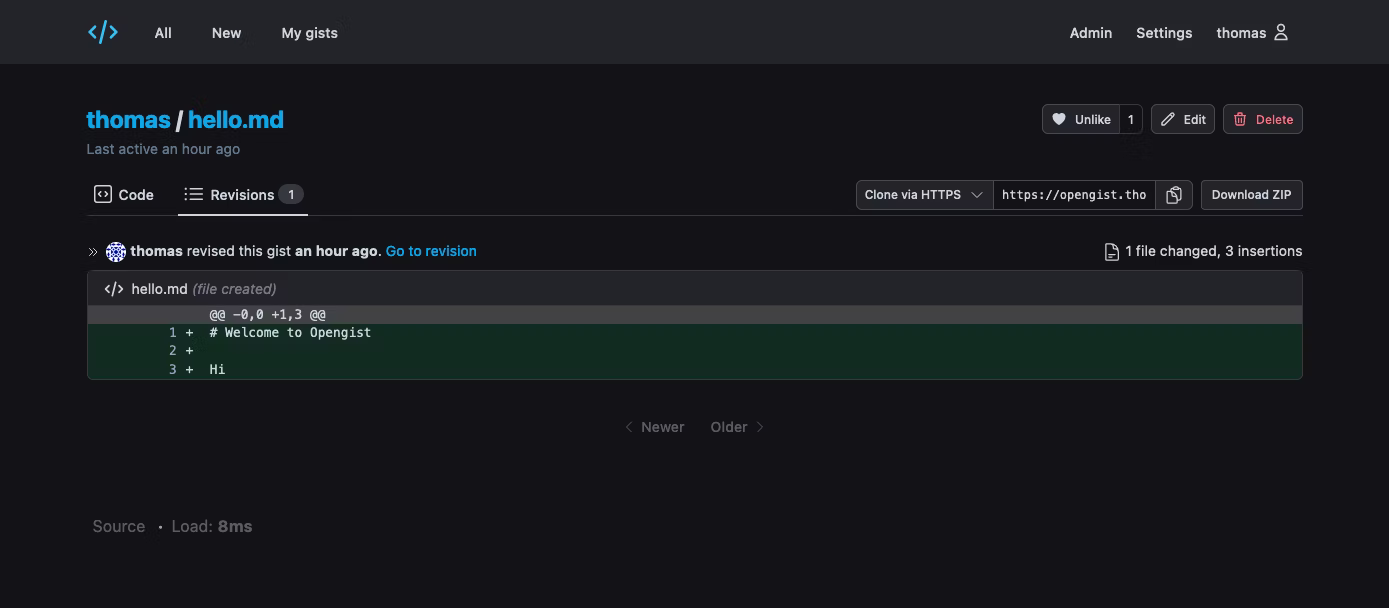Click the list icon on Revisions tab
This screenshot has height=608, width=1389.
pos(193,194)
